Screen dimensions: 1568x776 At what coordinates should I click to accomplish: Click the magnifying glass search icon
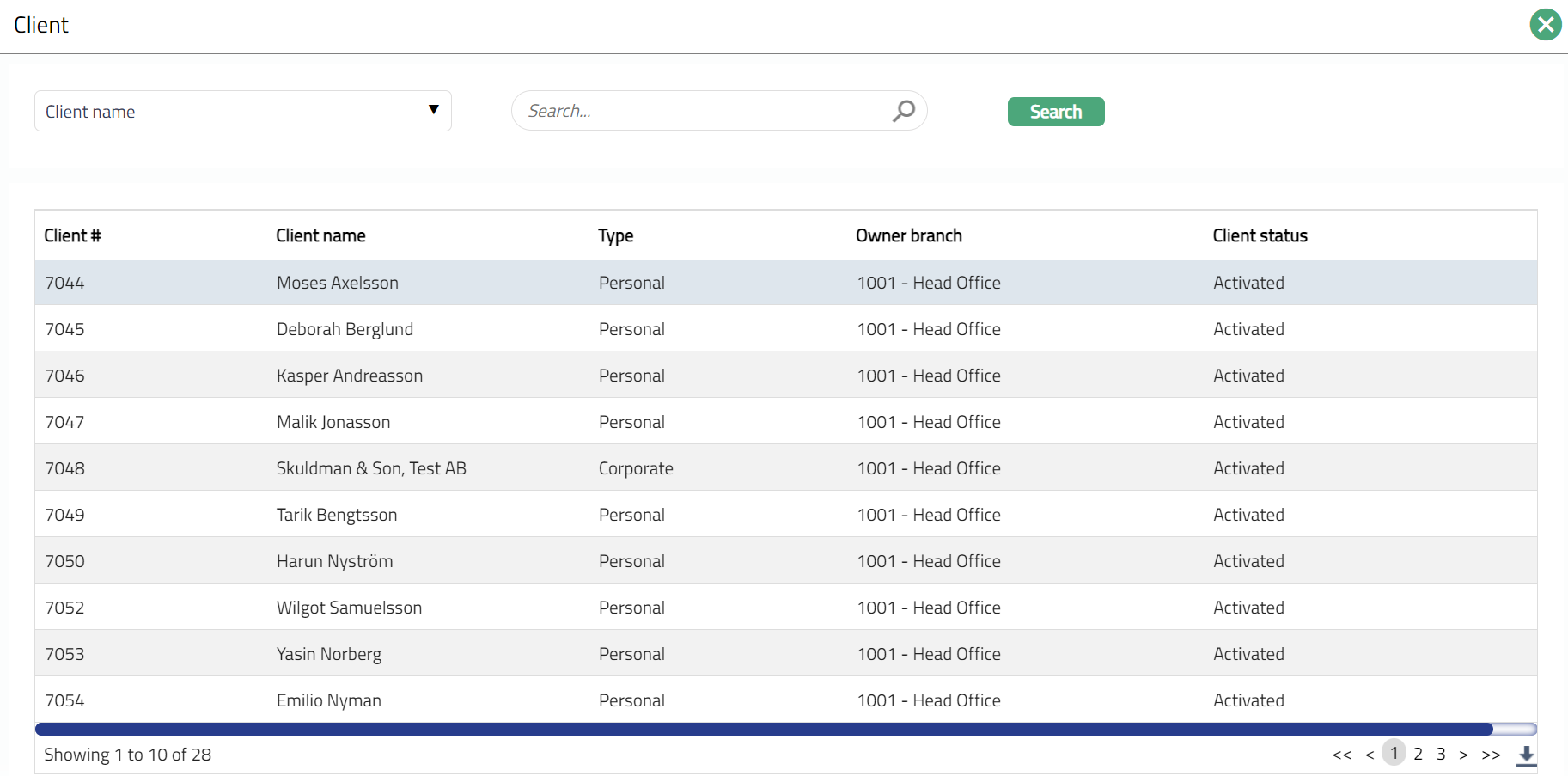coord(903,111)
